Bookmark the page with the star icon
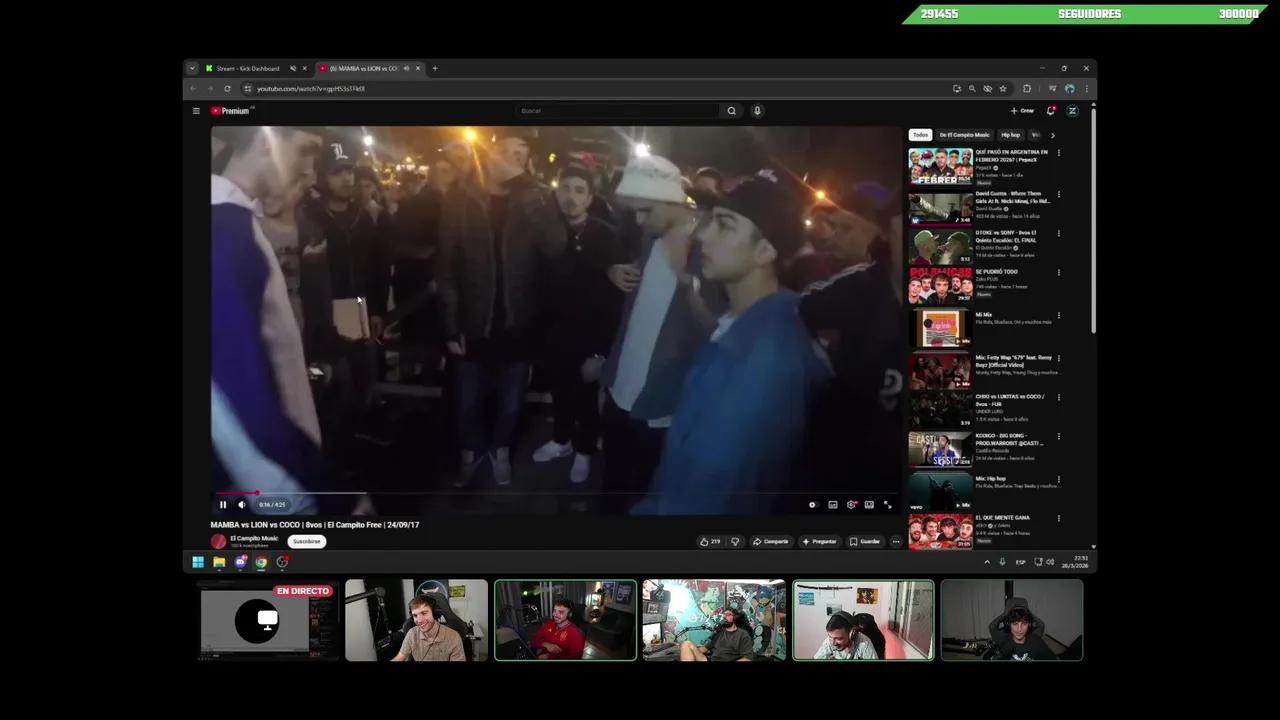Image resolution: width=1280 pixels, height=720 pixels. click(x=1003, y=89)
